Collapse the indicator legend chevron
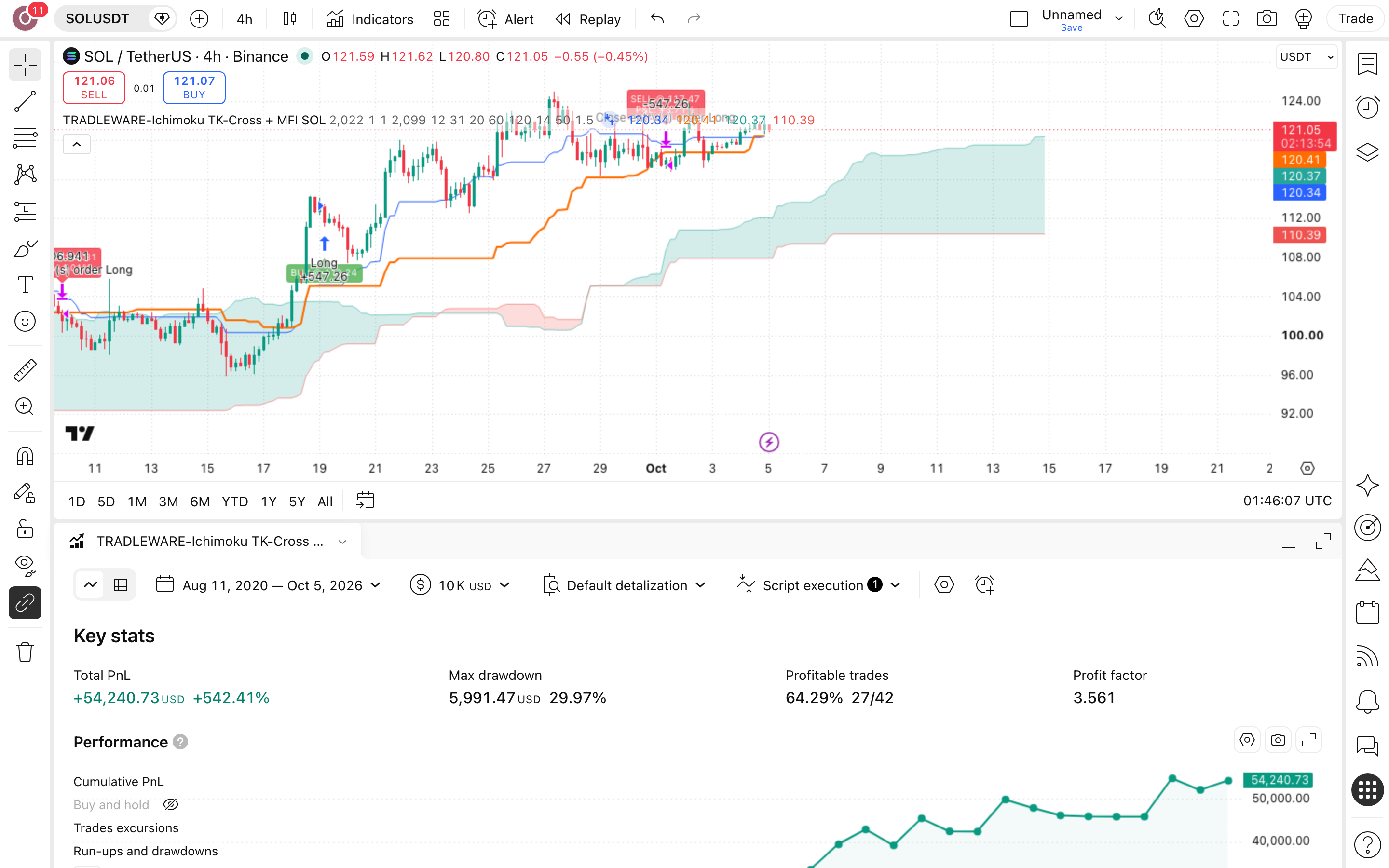 [x=76, y=145]
